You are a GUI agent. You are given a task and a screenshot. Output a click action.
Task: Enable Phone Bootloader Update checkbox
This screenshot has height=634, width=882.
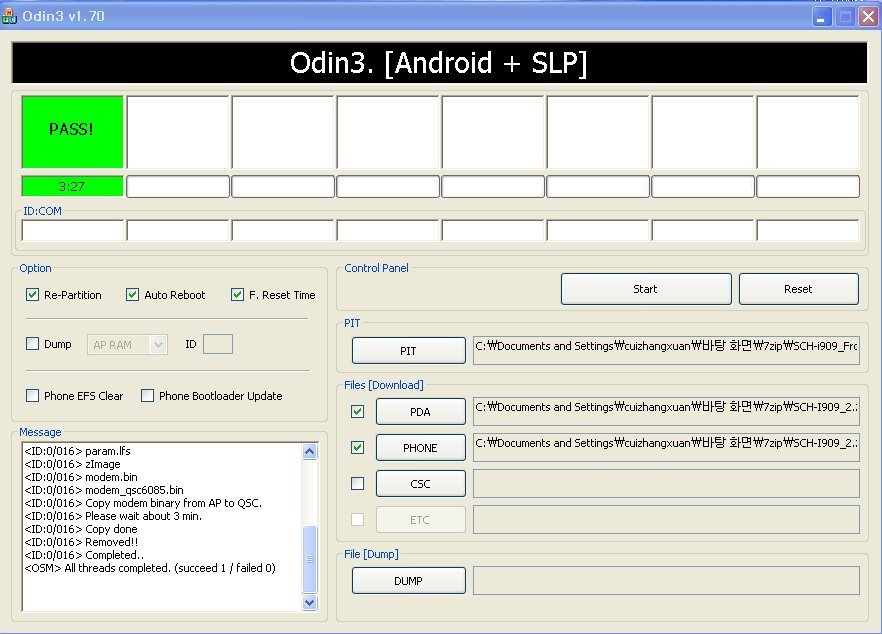pyautogui.click(x=147, y=395)
